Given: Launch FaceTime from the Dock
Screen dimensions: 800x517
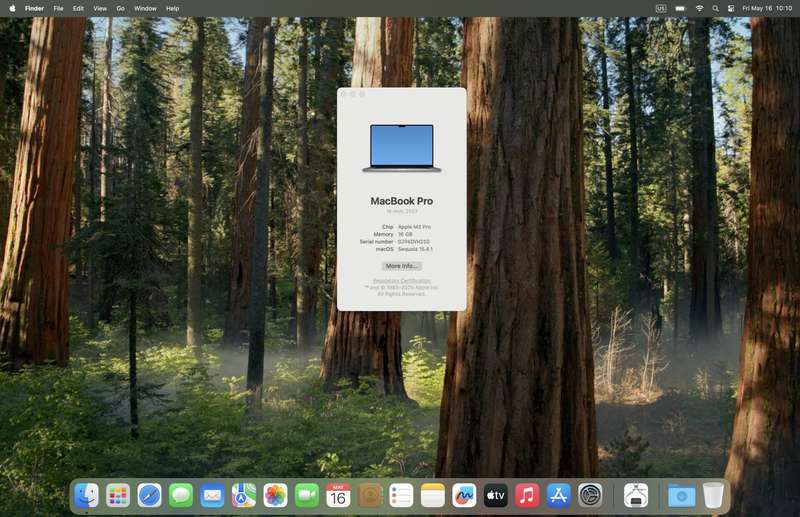Looking at the screenshot, I should pyautogui.click(x=307, y=496).
